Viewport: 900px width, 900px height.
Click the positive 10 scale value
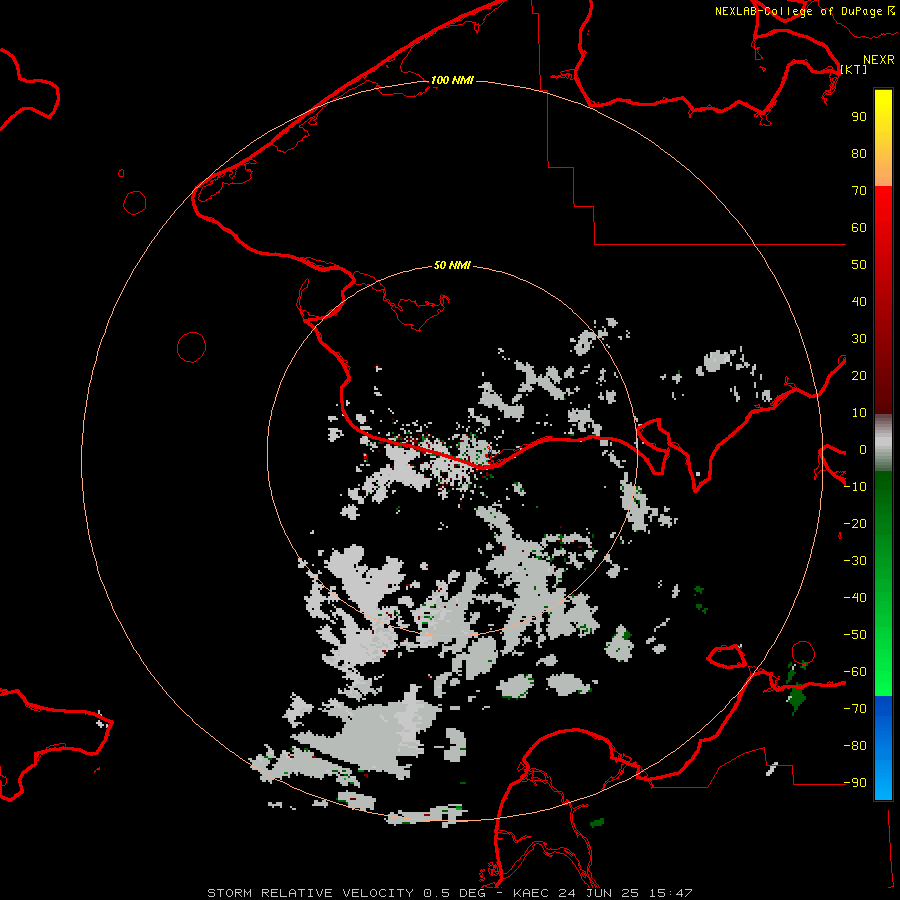(859, 413)
